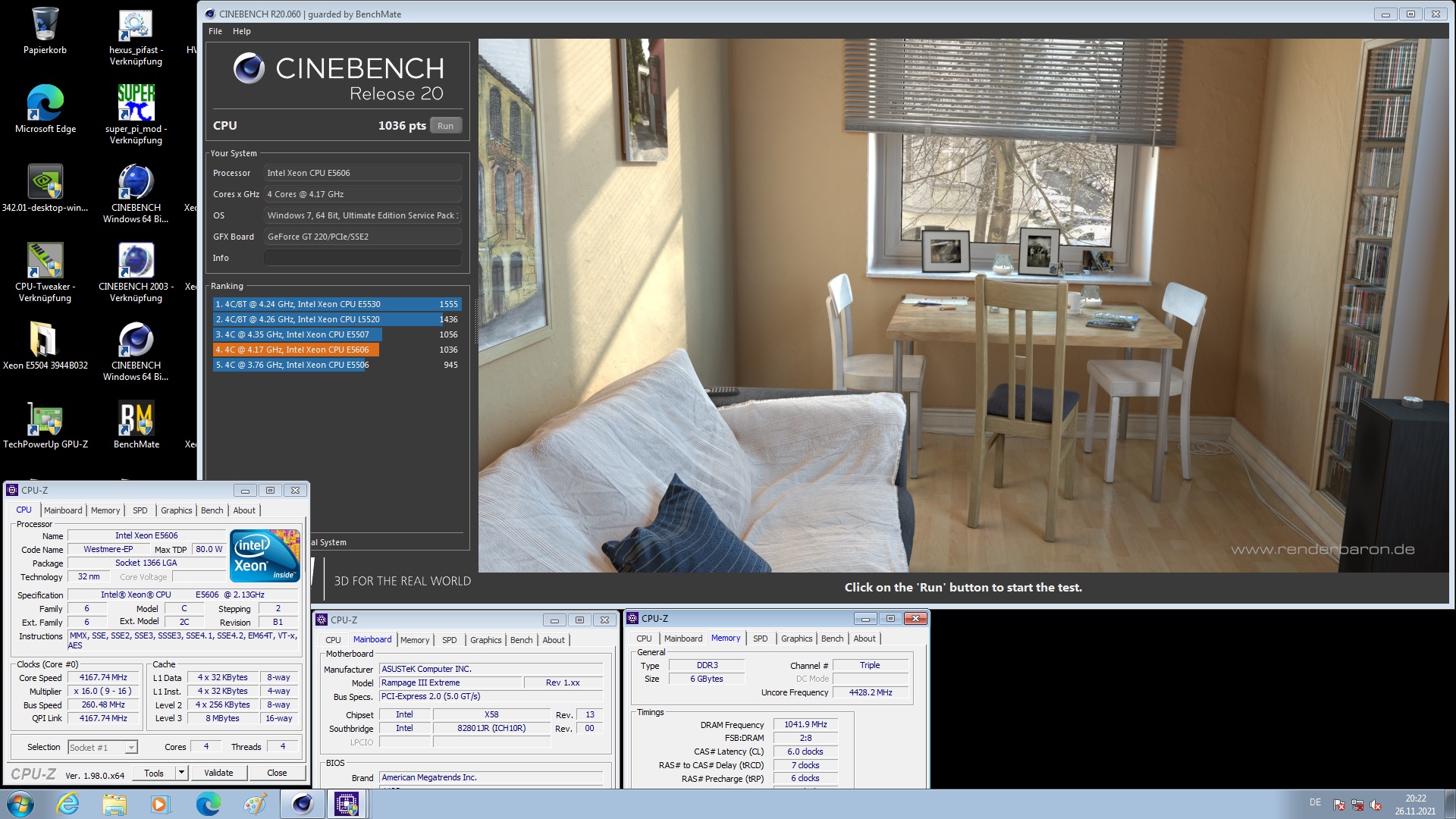Open SPD tab in right CPU-Z window
The width and height of the screenshot is (1456, 819).
pyautogui.click(x=761, y=639)
